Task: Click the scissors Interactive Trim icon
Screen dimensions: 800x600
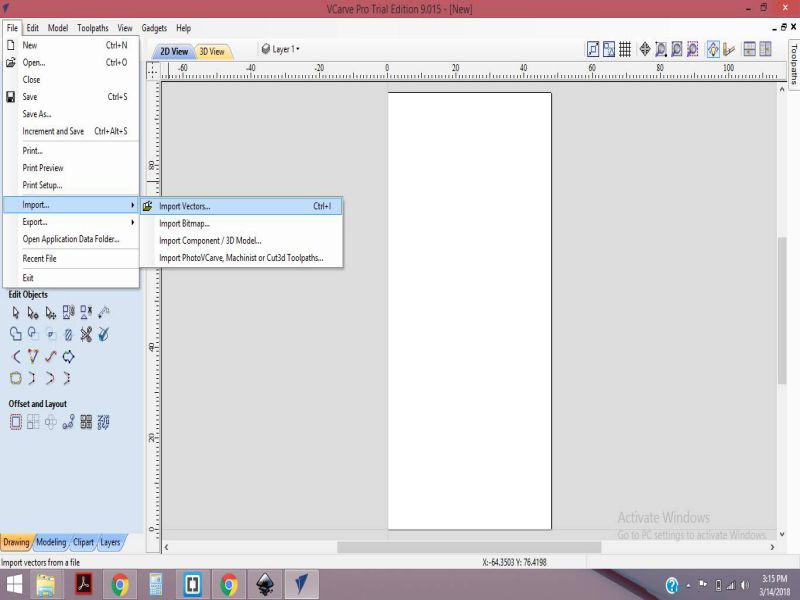Action: click(x=86, y=334)
